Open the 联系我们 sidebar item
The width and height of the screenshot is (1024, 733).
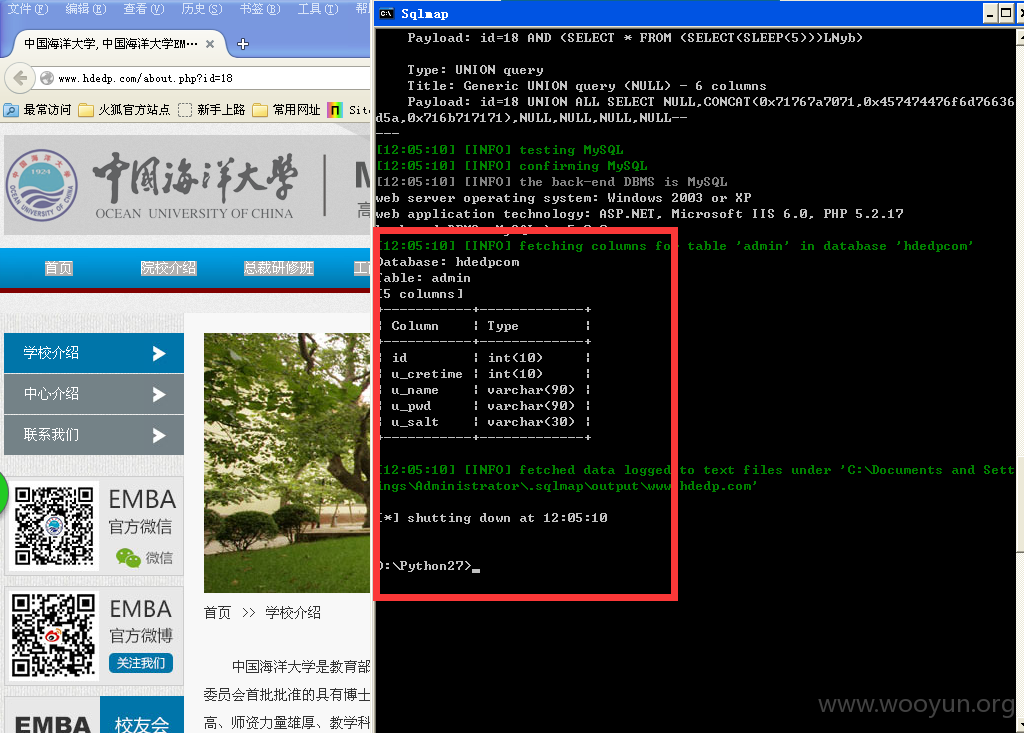[94, 435]
